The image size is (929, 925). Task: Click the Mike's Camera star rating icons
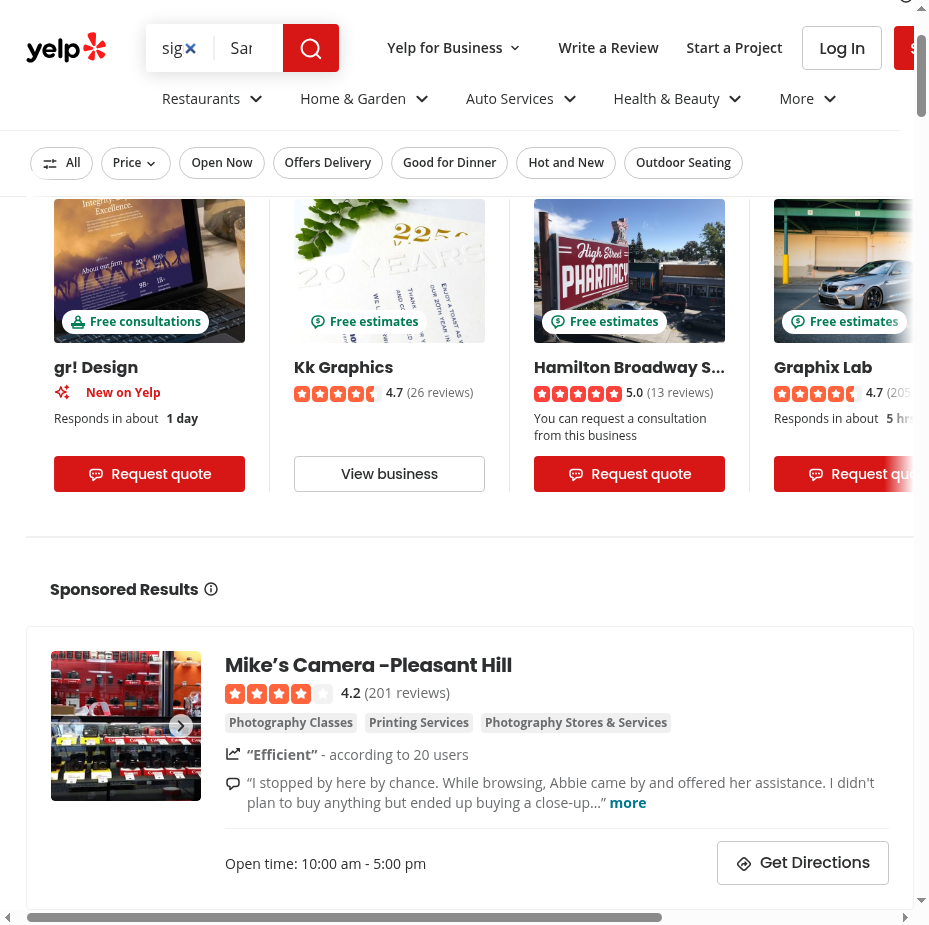(x=278, y=693)
